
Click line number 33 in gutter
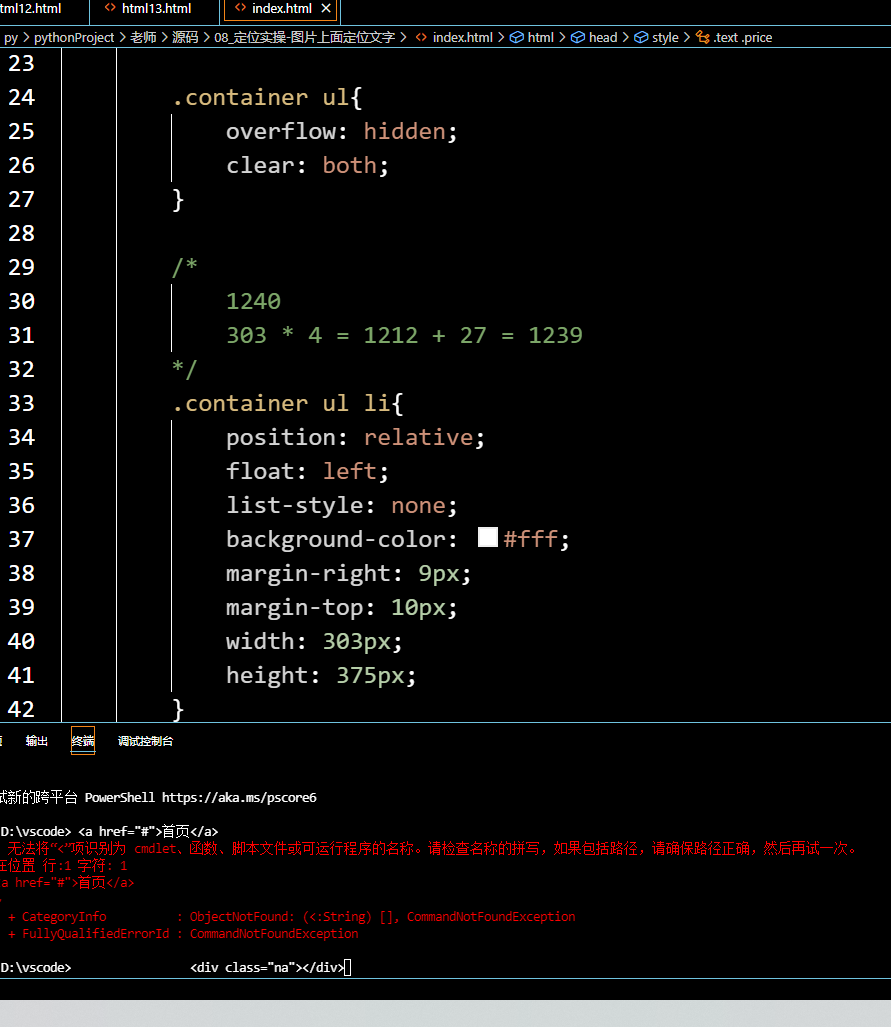[21, 403]
